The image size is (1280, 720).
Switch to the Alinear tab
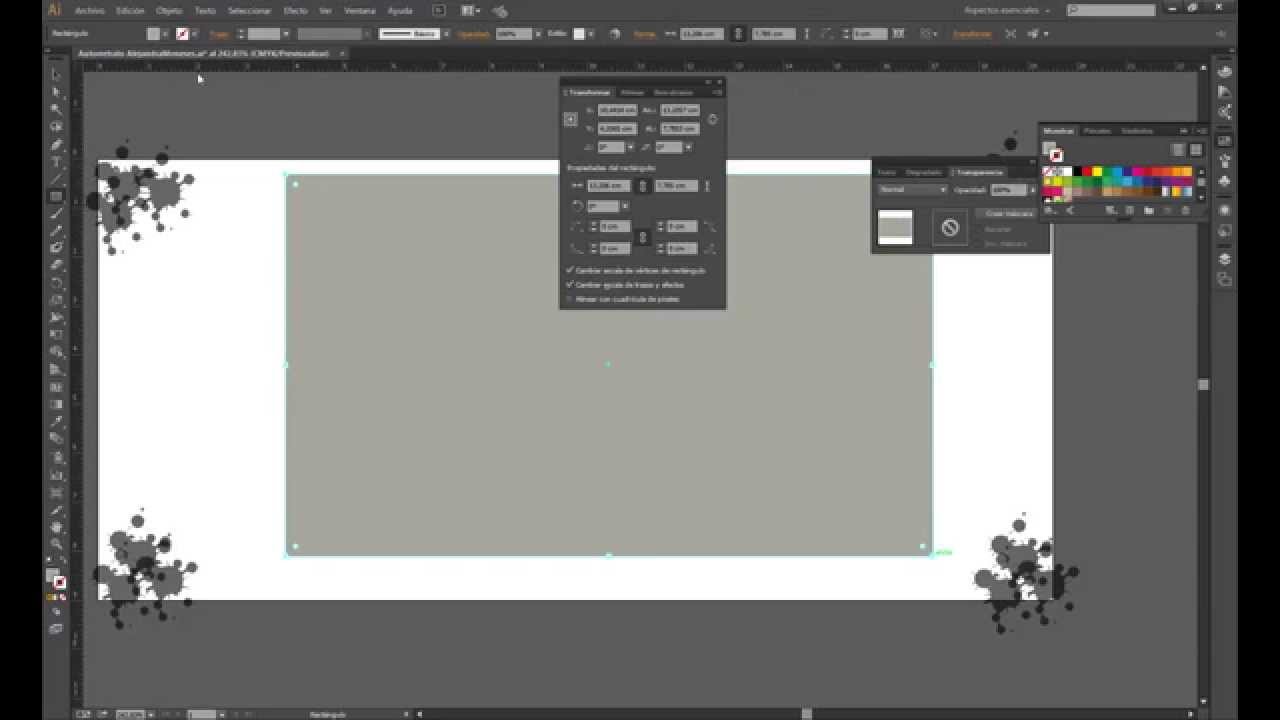633,92
